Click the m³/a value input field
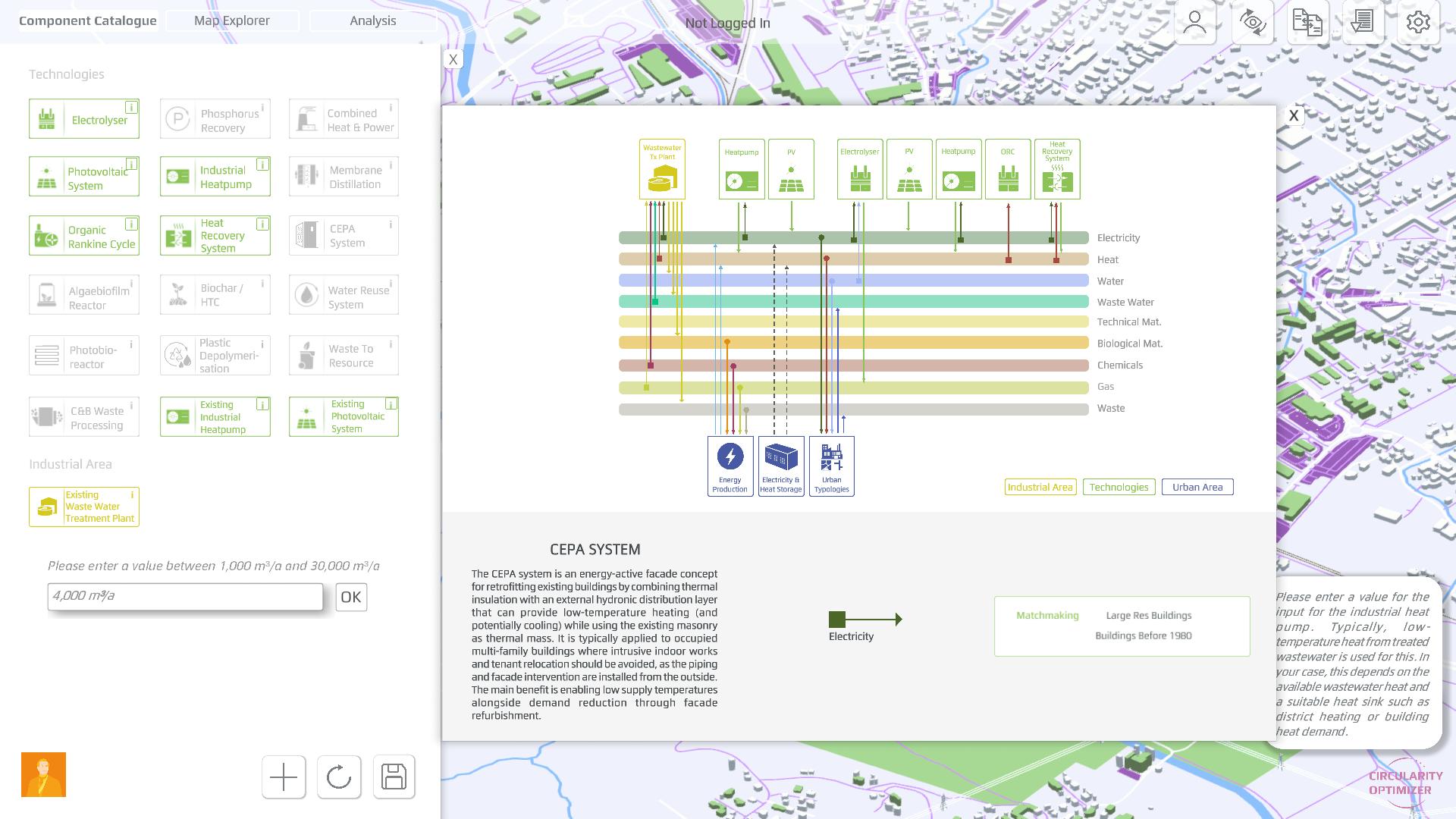This screenshot has height=819, width=1456. (185, 596)
